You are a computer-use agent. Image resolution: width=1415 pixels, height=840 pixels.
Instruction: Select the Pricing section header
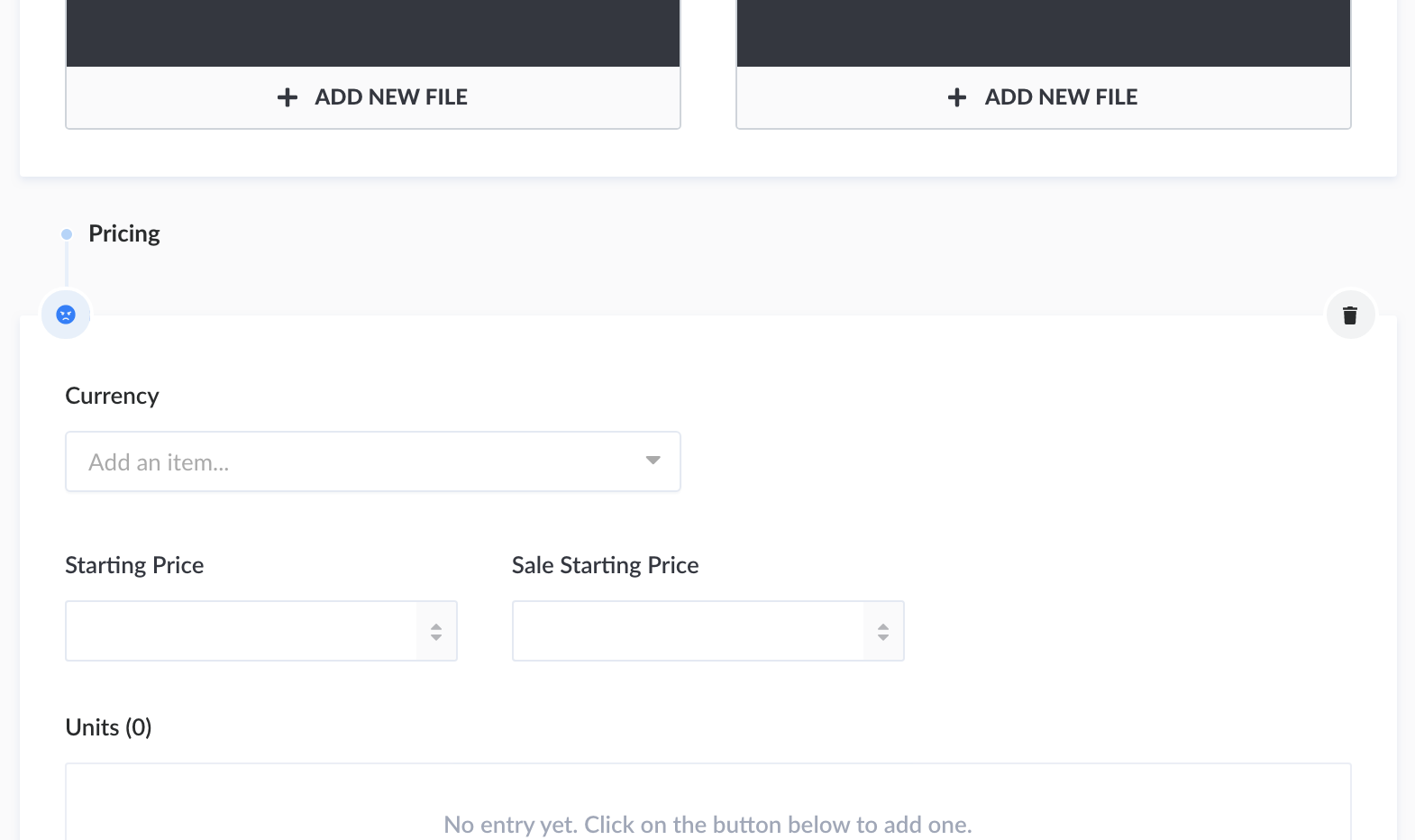[123, 233]
